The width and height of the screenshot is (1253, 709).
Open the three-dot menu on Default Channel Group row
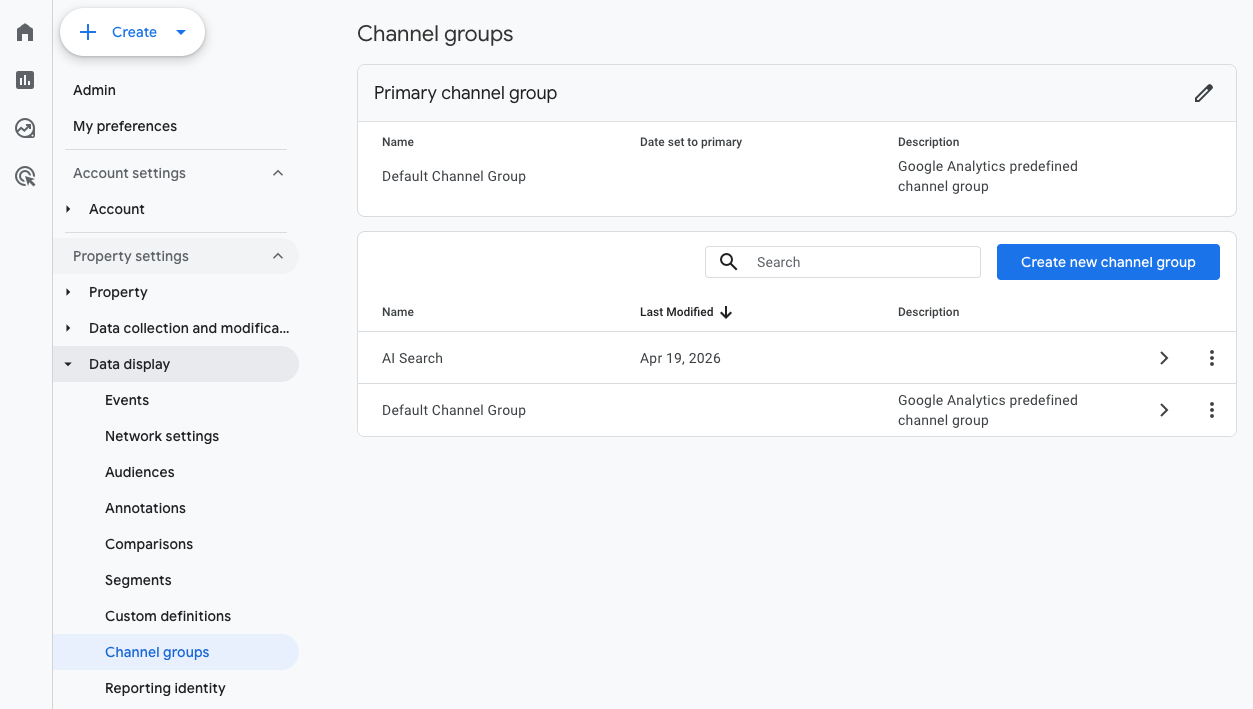[x=1211, y=409]
